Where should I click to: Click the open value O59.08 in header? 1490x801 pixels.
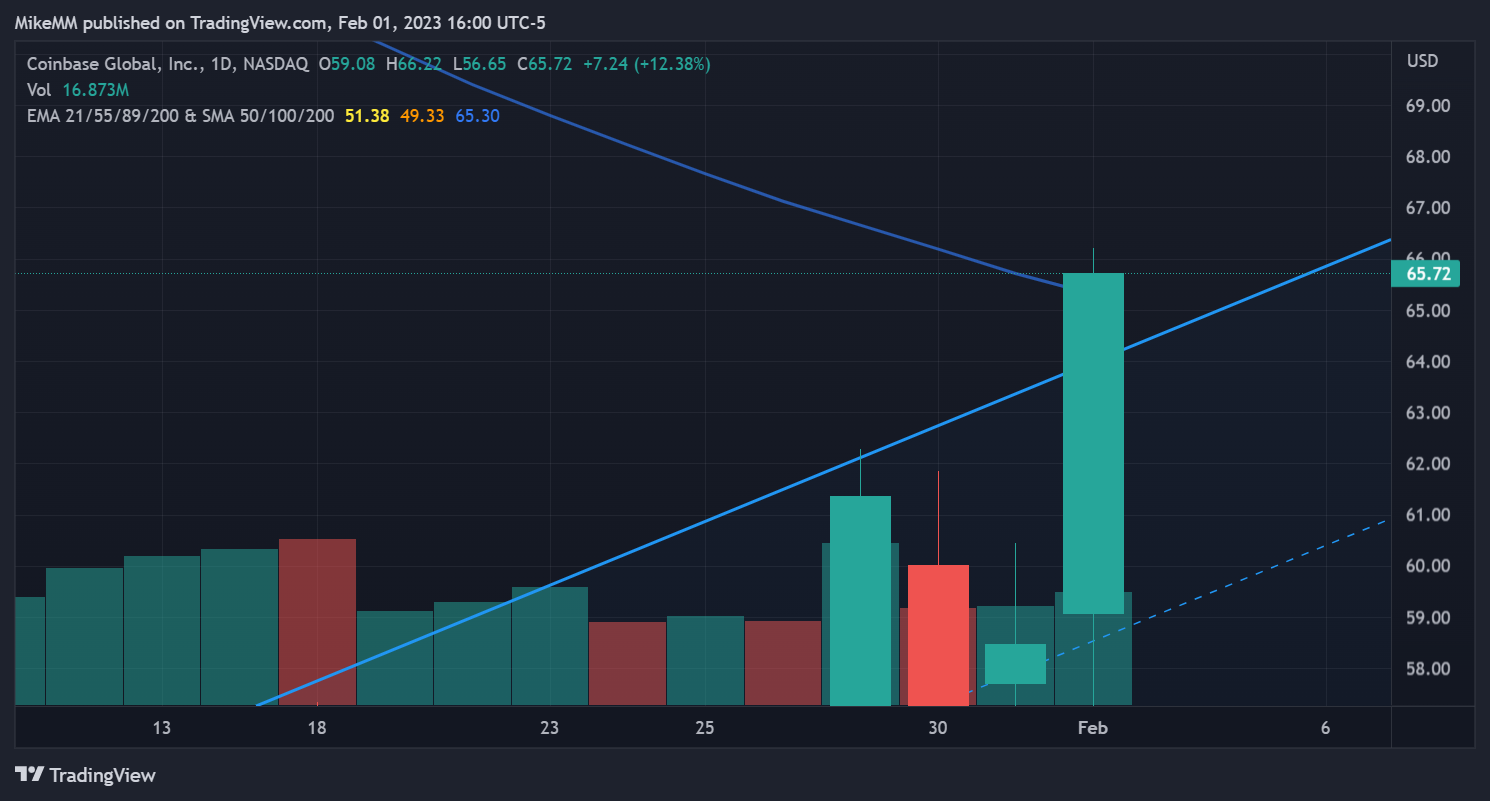click(347, 64)
